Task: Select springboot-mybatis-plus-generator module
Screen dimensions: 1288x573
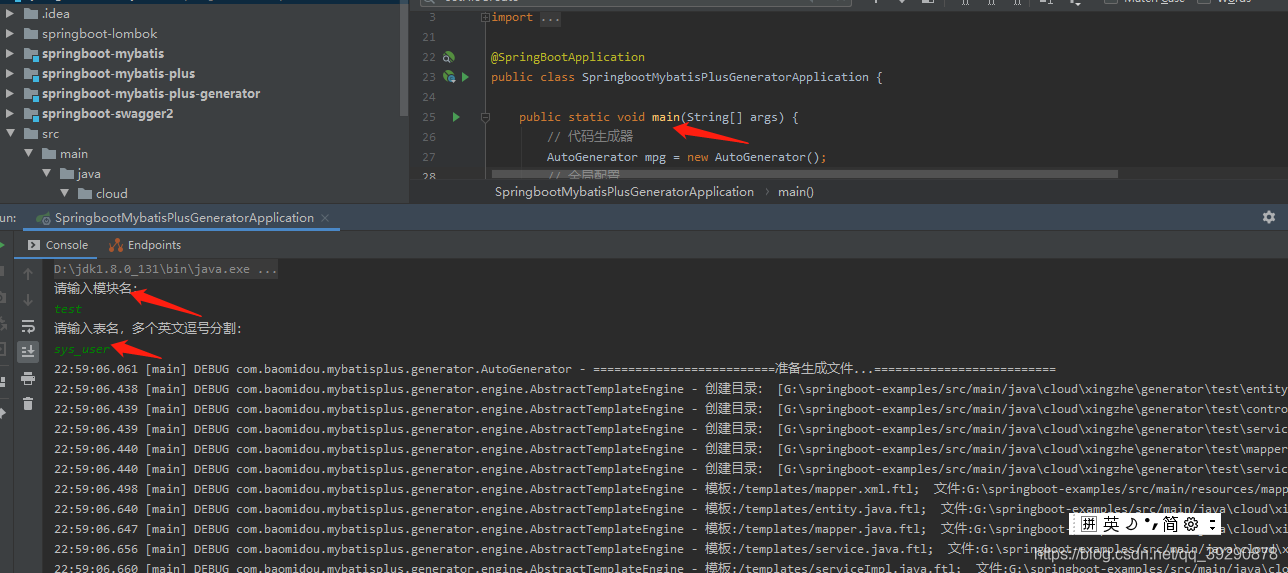Action: (x=151, y=93)
